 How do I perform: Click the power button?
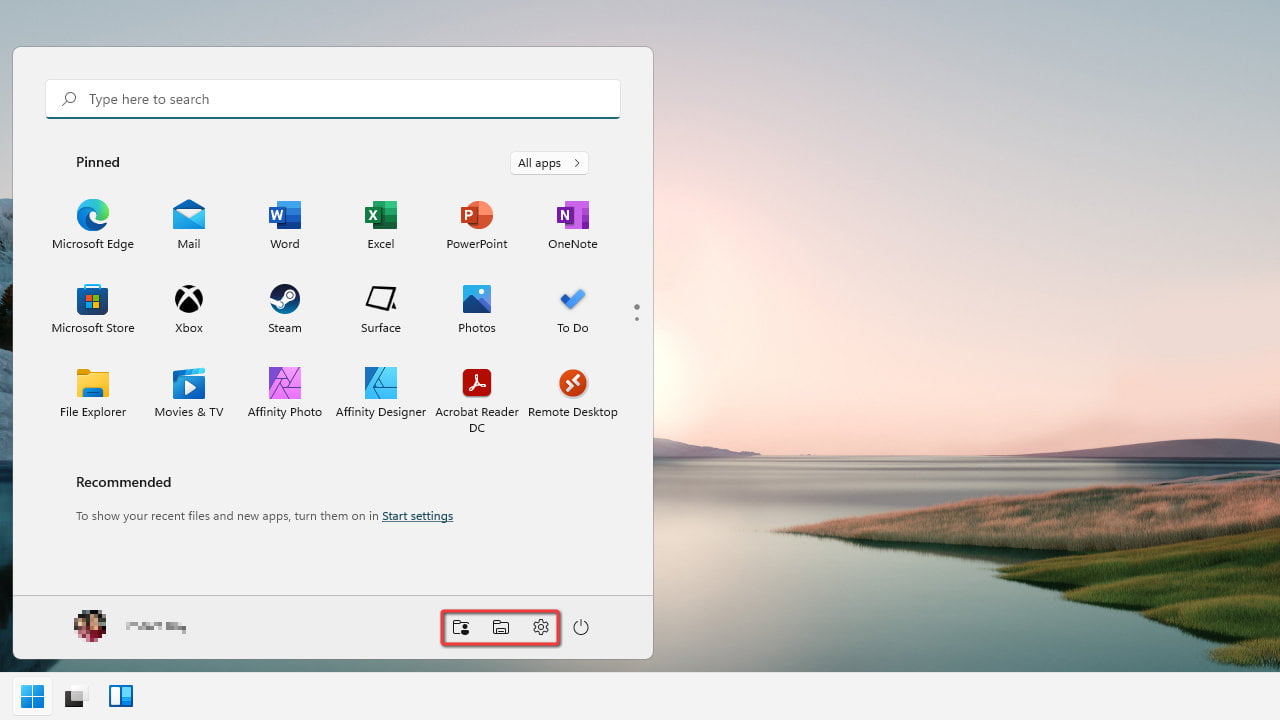[x=581, y=627]
